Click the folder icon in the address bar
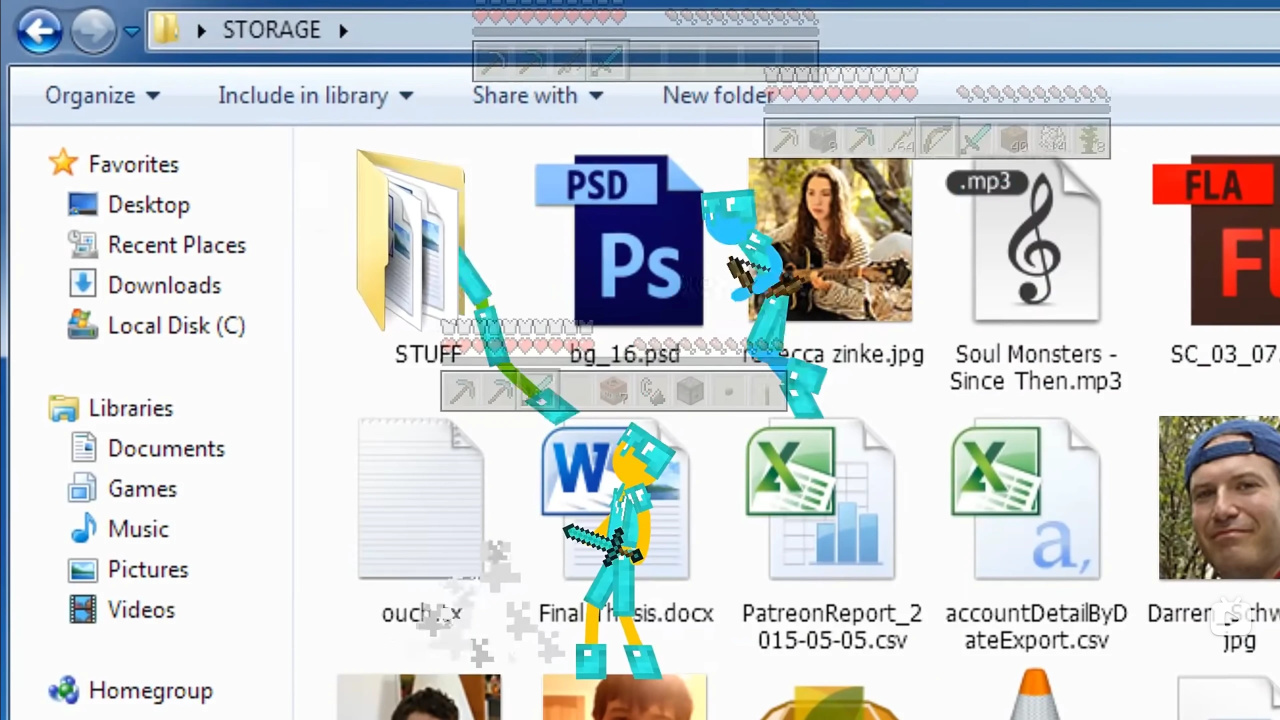Screen dimensions: 1280x720 click(x=166, y=30)
